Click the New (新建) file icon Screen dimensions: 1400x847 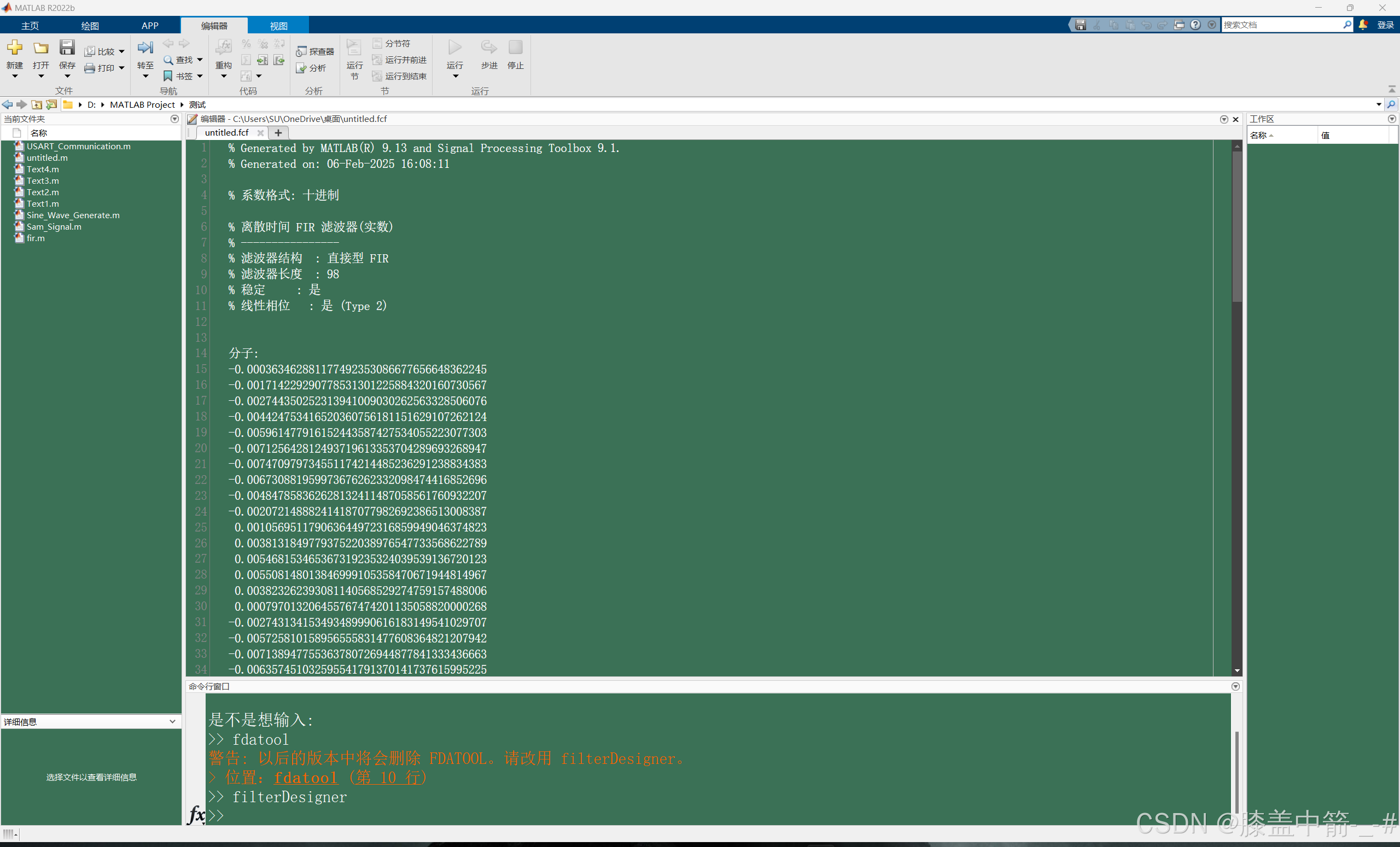[x=15, y=48]
